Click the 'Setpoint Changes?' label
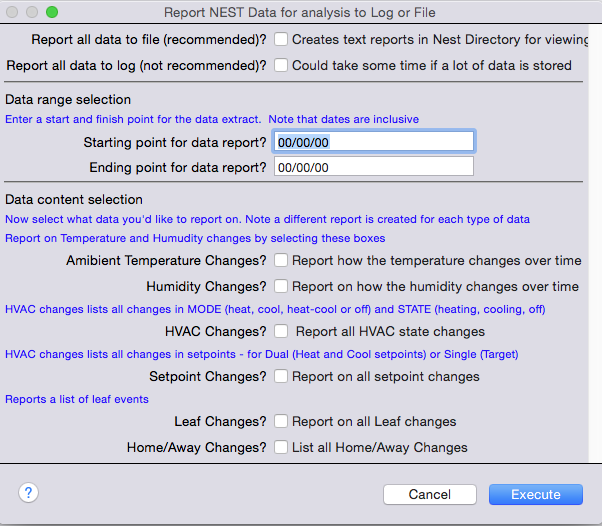The image size is (602, 526). pyautogui.click(x=208, y=377)
